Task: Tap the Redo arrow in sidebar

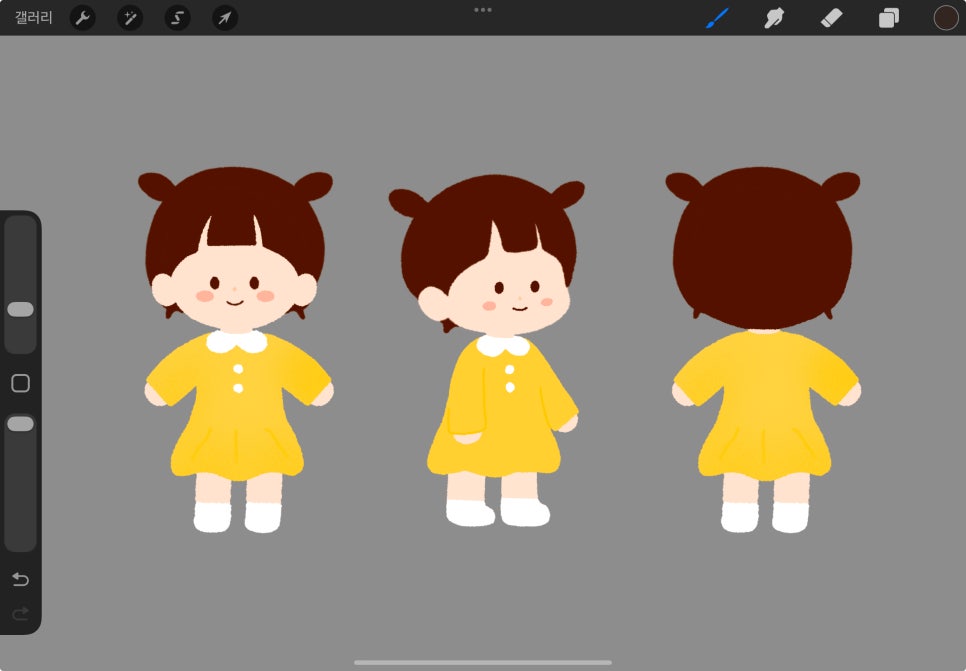Action: click(20, 614)
